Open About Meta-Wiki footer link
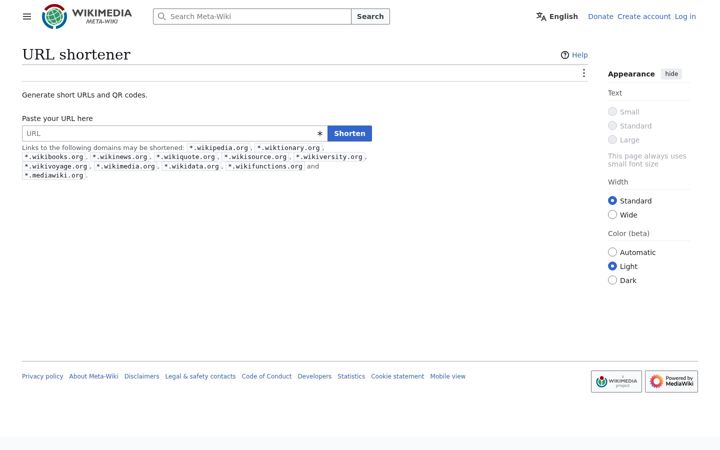The width and height of the screenshot is (720, 450). (93, 377)
